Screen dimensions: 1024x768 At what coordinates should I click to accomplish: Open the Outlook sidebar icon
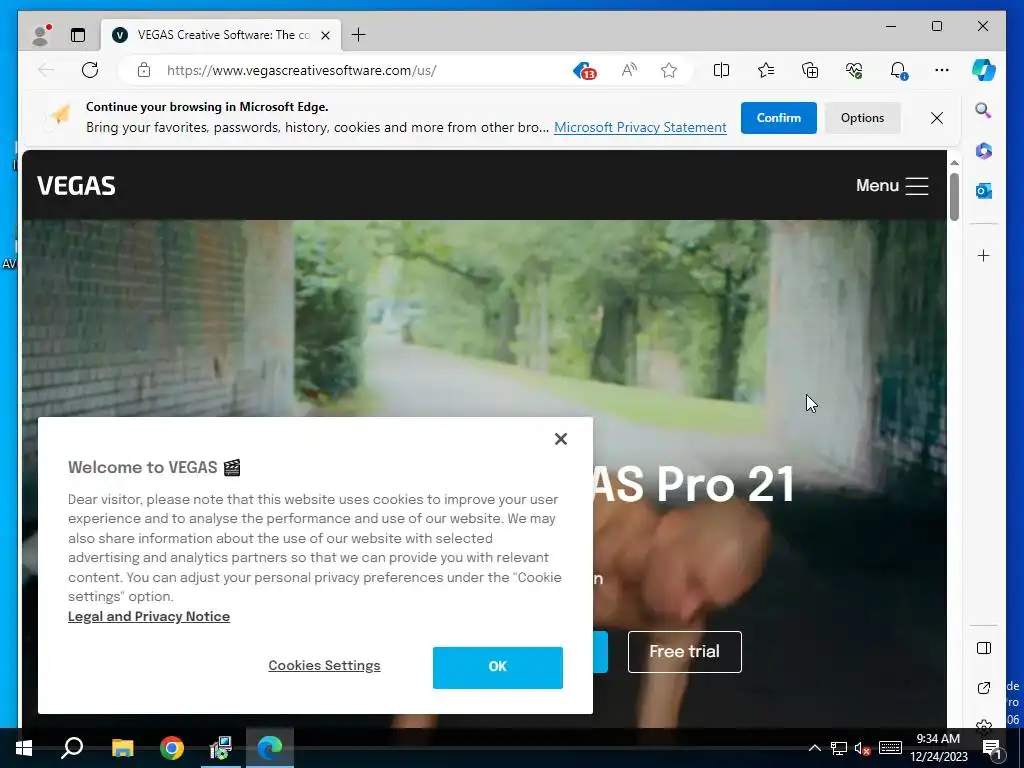pyautogui.click(x=984, y=191)
